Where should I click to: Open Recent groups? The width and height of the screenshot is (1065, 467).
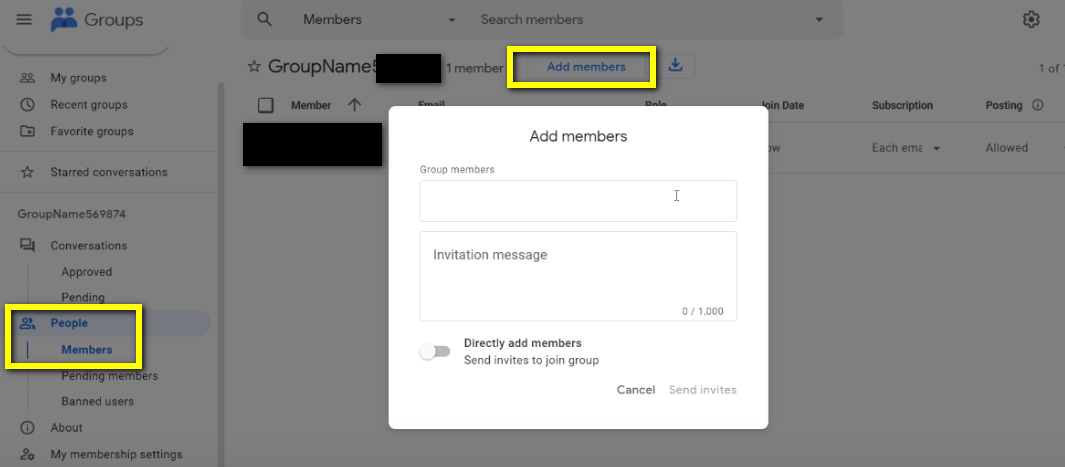click(x=89, y=105)
